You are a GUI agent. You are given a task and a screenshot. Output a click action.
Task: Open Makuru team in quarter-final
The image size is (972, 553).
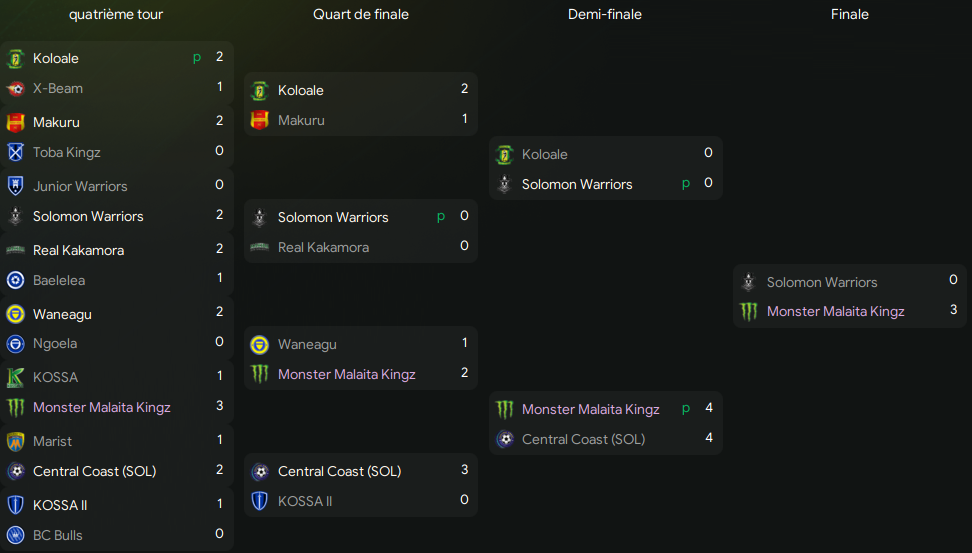pyautogui.click(x=301, y=120)
